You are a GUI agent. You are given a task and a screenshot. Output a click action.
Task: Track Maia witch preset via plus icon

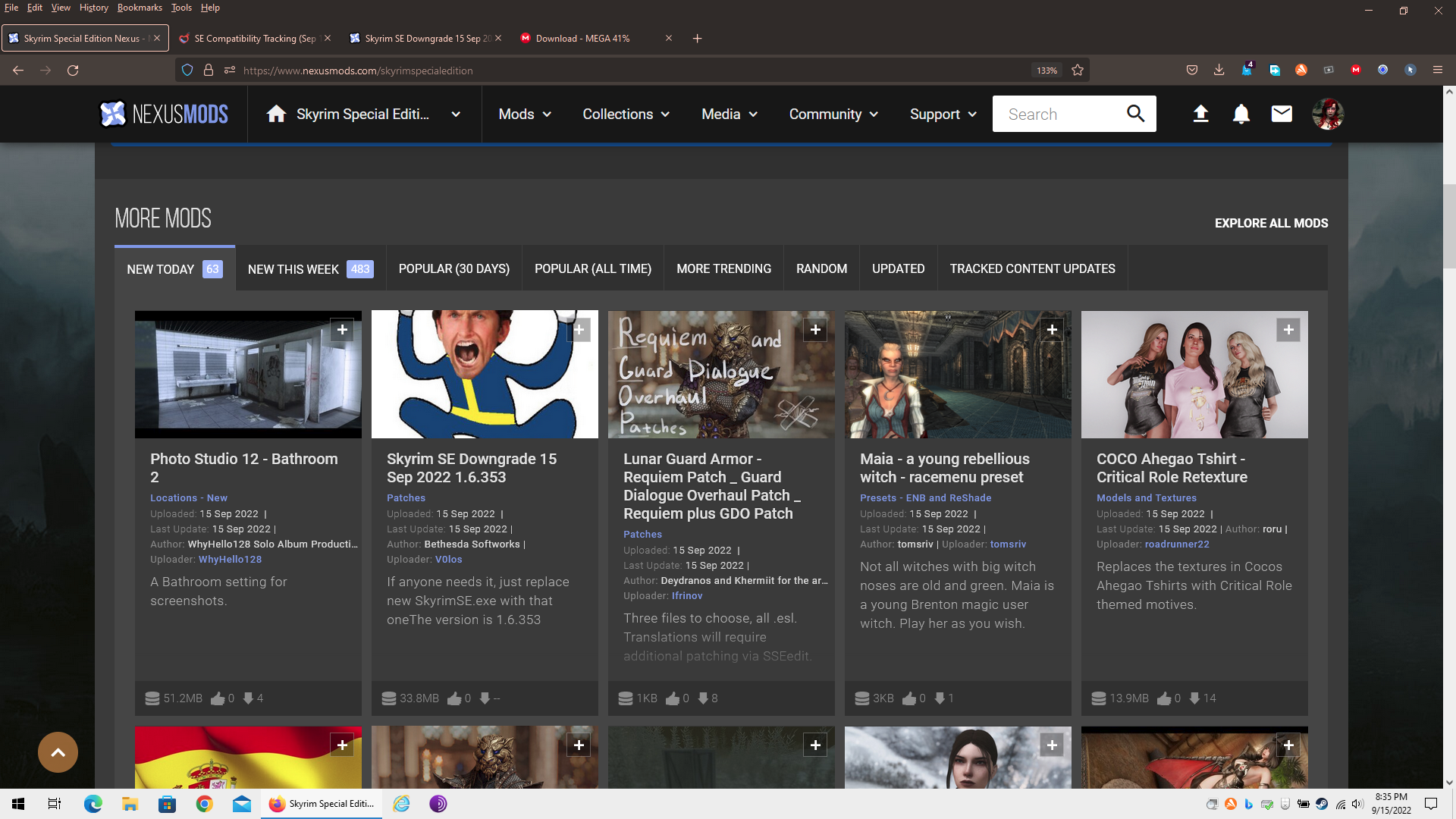pos(1052,330)
